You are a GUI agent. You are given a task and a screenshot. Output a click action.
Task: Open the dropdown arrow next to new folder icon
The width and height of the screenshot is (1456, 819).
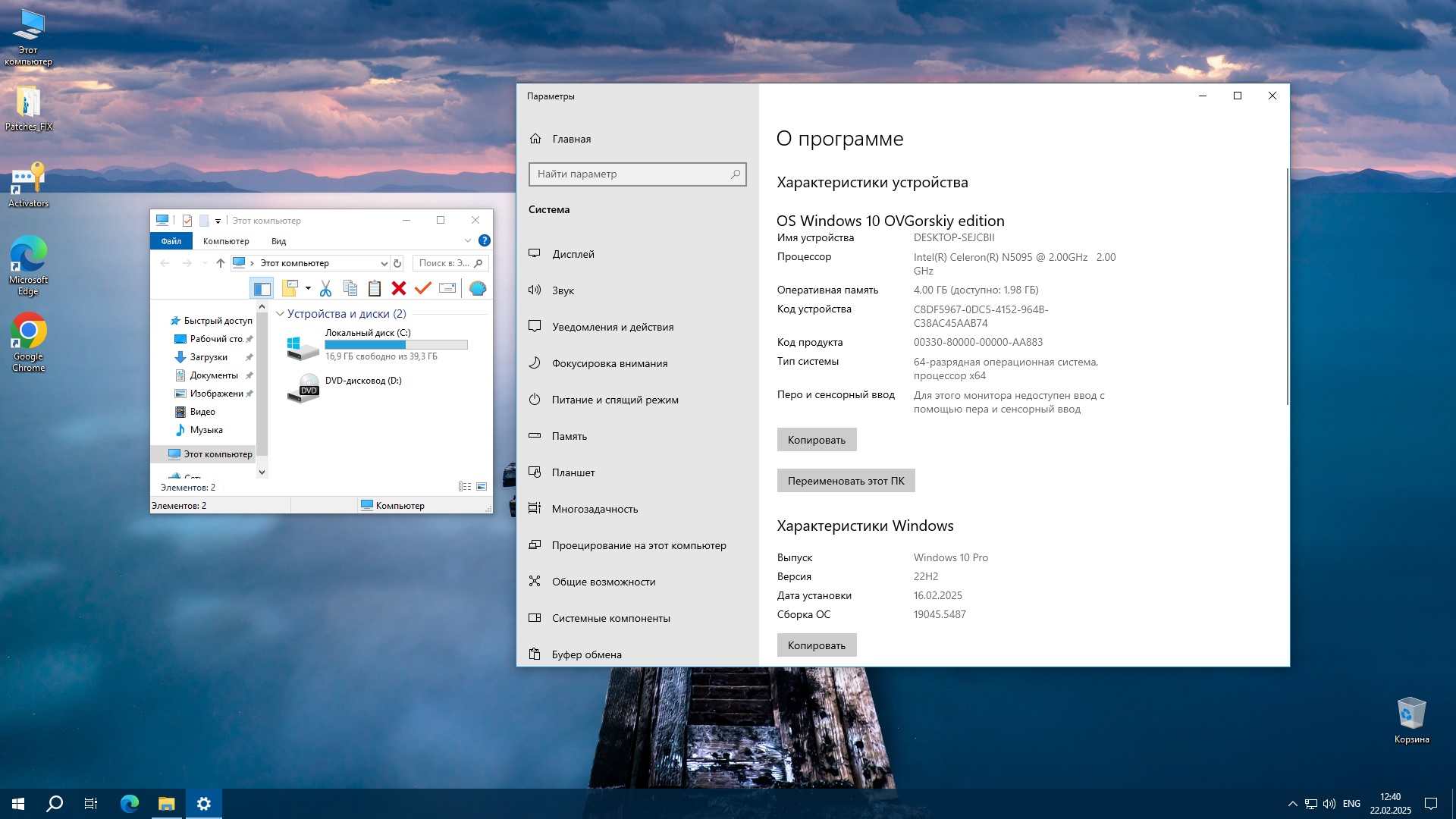click(308, 288)
